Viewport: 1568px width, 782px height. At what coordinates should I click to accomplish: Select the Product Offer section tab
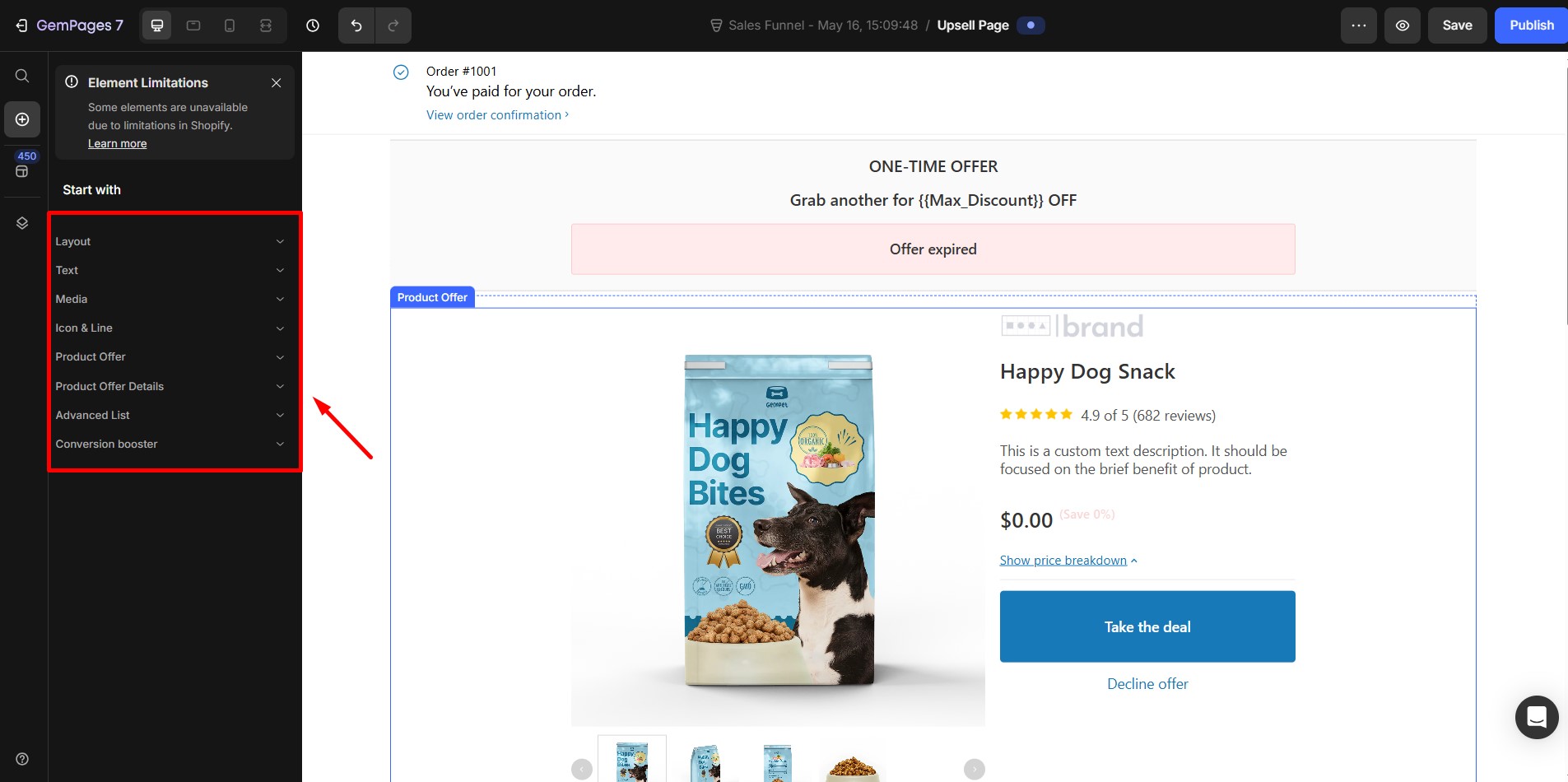click(432, 297)
